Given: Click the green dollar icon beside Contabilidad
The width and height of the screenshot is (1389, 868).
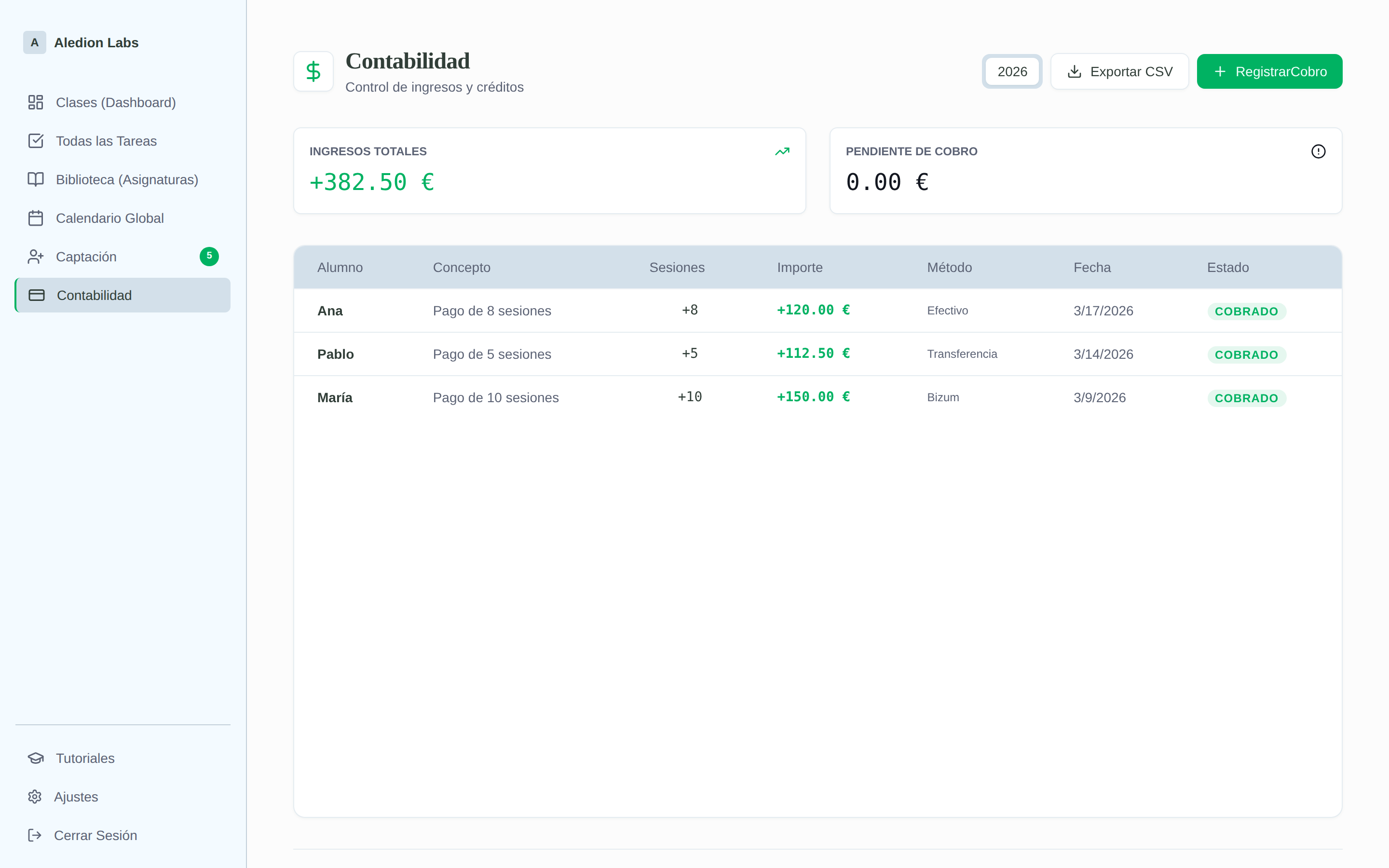Looking at the screenshot, I should point(313,71).
